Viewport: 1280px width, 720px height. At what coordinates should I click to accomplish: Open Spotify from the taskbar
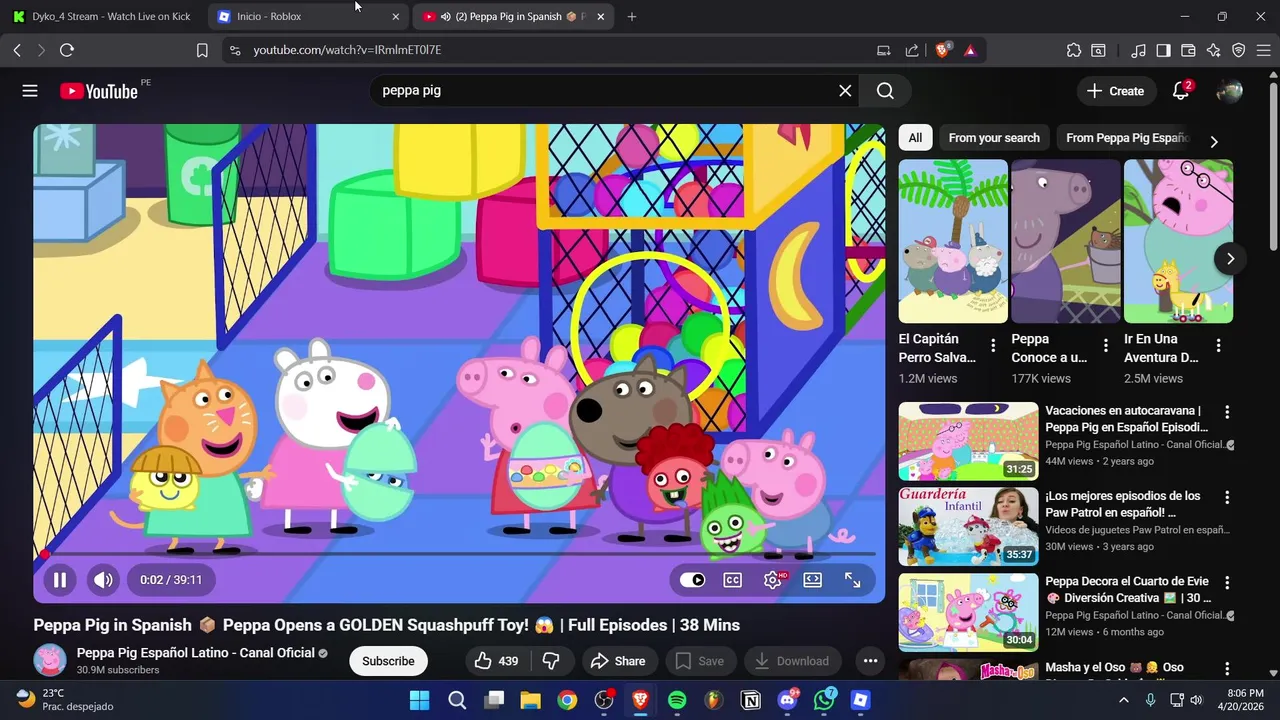point(677,700)
